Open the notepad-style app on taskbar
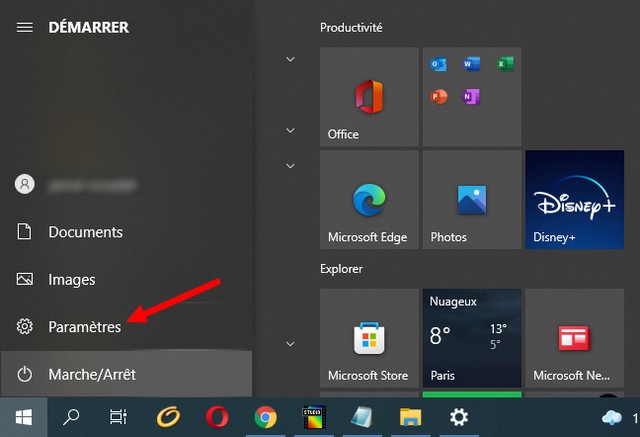Viewport: 640px width, 437px height. click(x=362, y=417)
